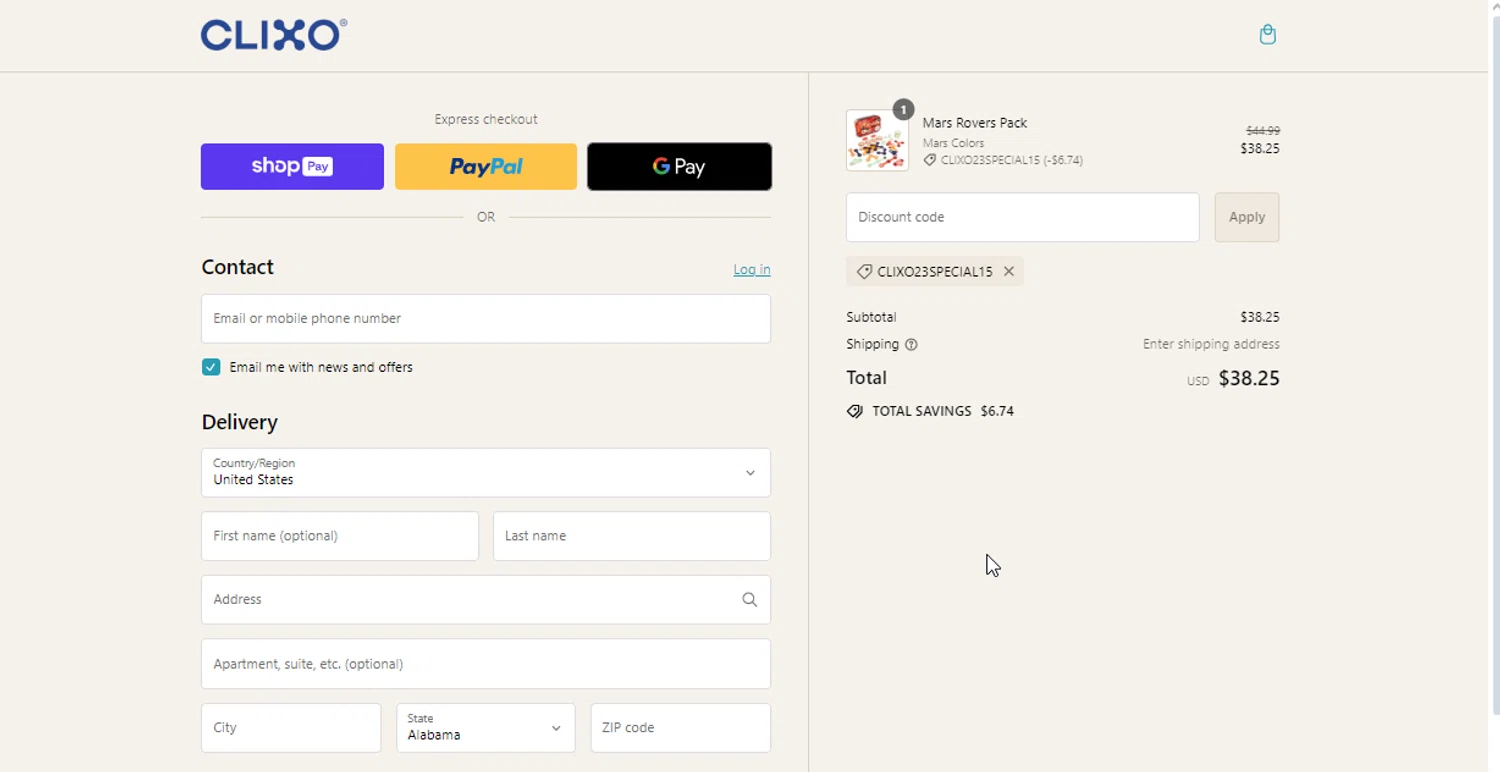
Task: Click the Subtotal label
Action: point(871,317)
